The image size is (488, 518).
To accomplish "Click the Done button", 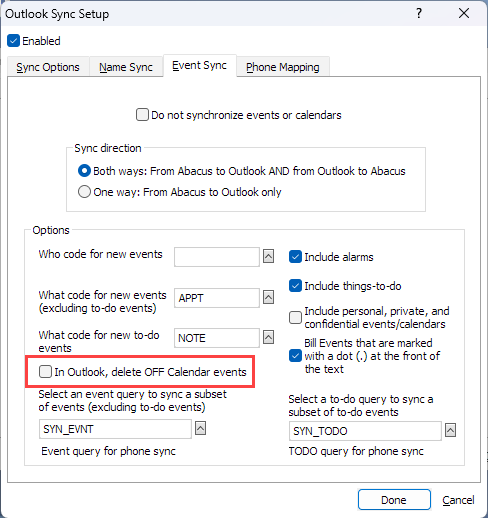I will [x=394, y=500].
